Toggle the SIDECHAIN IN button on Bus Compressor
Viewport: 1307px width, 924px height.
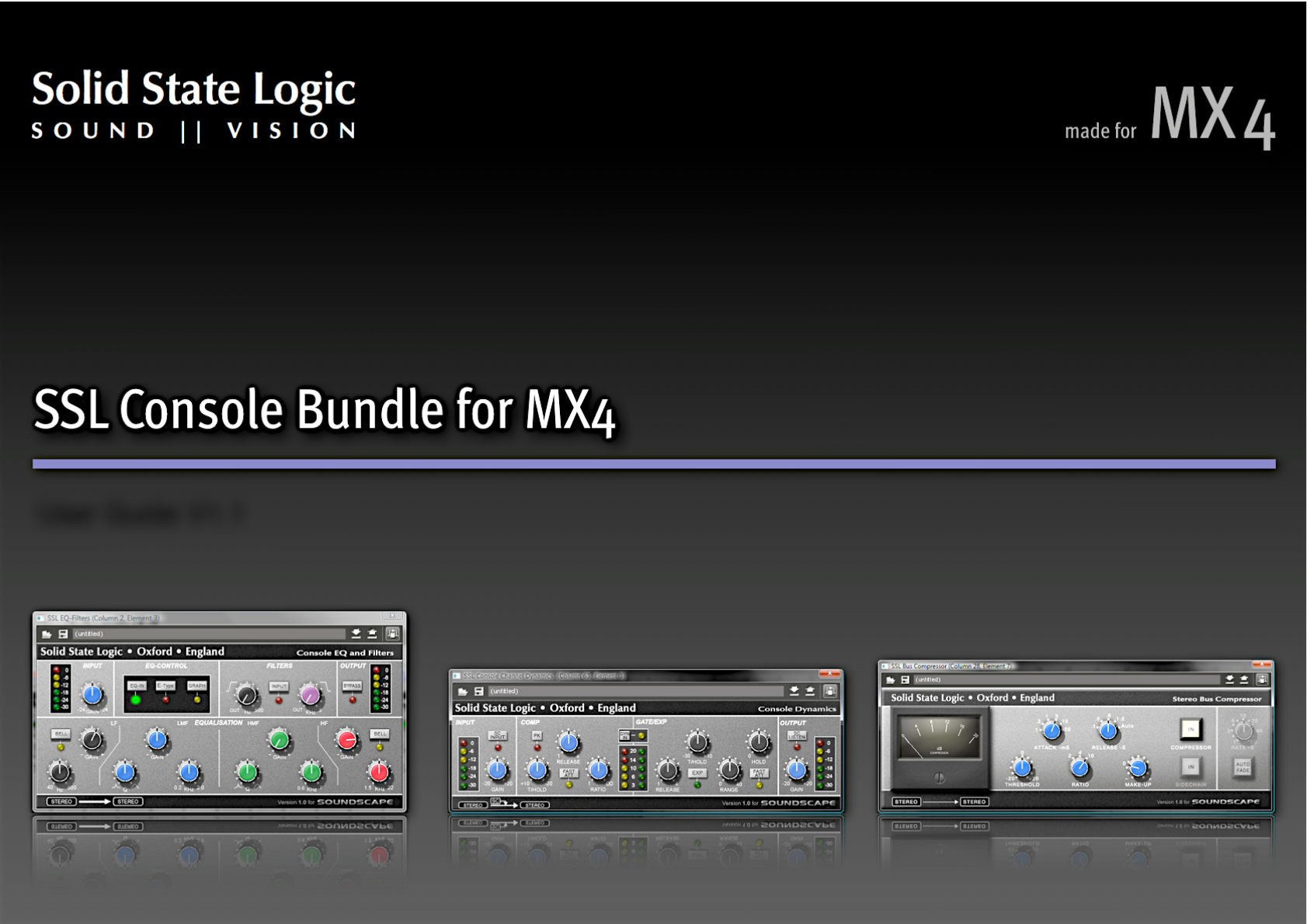coord(1191,767)
